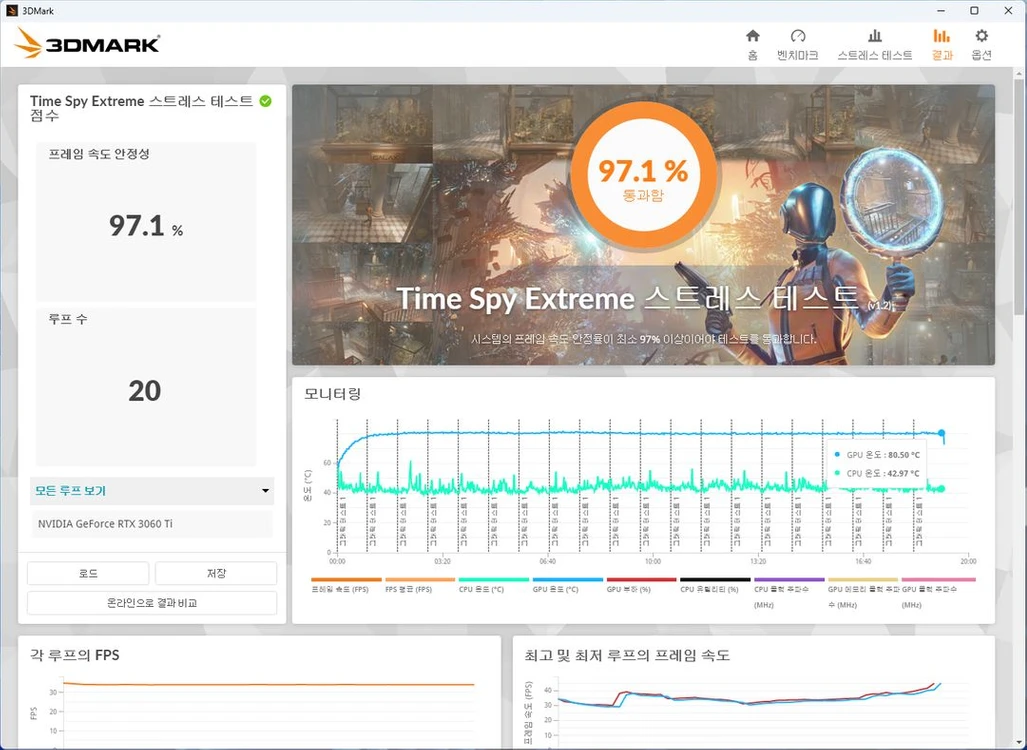Select the Results (결과) tab
Viewport: 1027px width, 750px height.
942,45
